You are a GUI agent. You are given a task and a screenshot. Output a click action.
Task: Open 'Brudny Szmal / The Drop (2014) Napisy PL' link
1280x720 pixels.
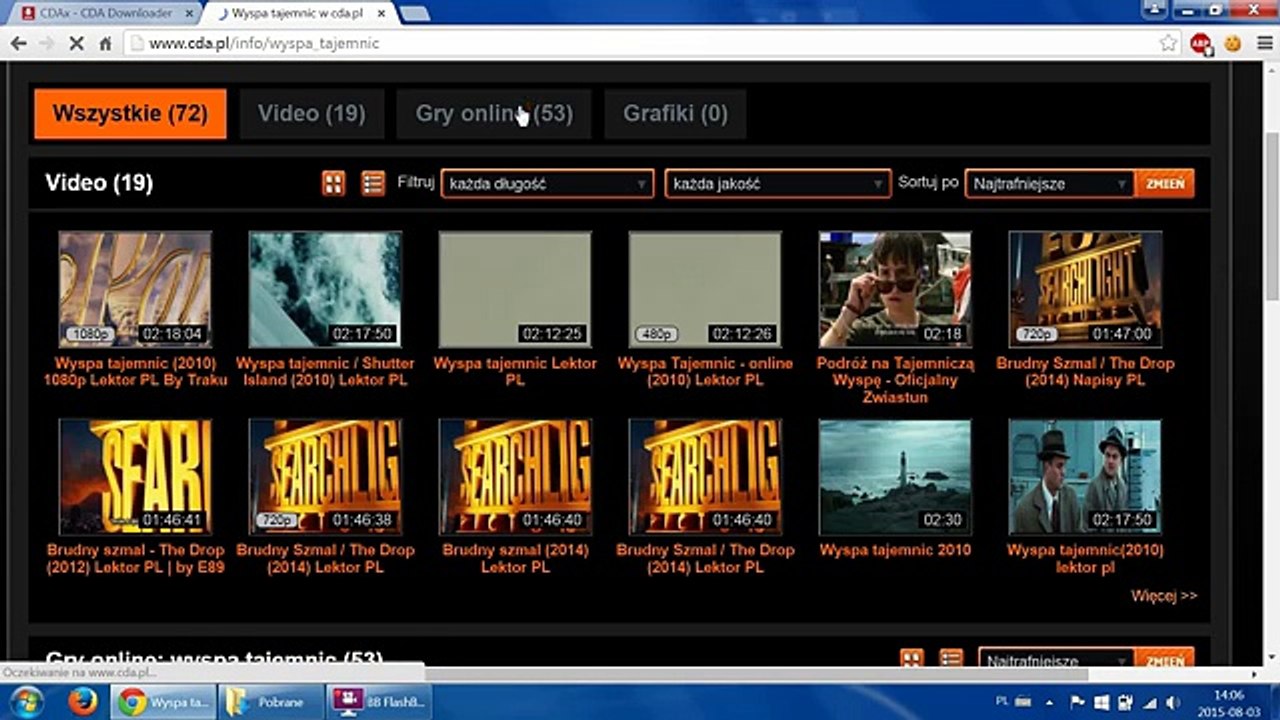[x=1085, y=372]
